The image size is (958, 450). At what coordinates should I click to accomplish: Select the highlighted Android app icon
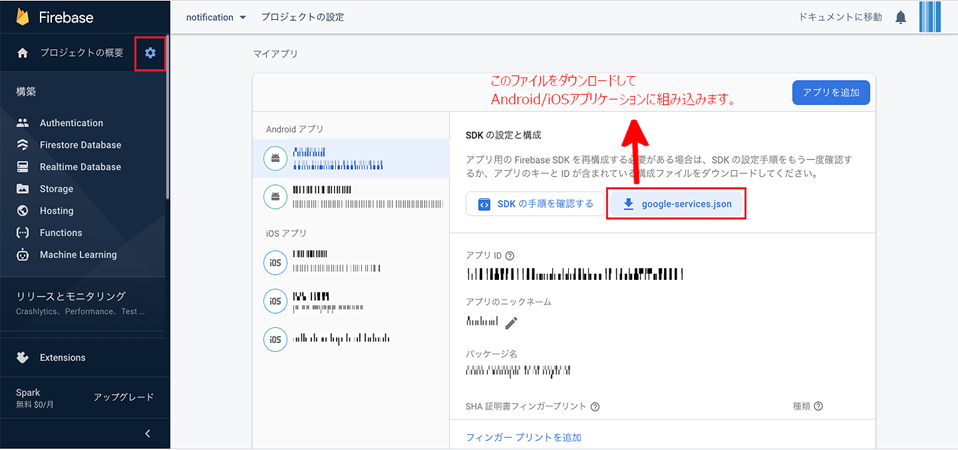pyautogui.click(x=275, y=158)
